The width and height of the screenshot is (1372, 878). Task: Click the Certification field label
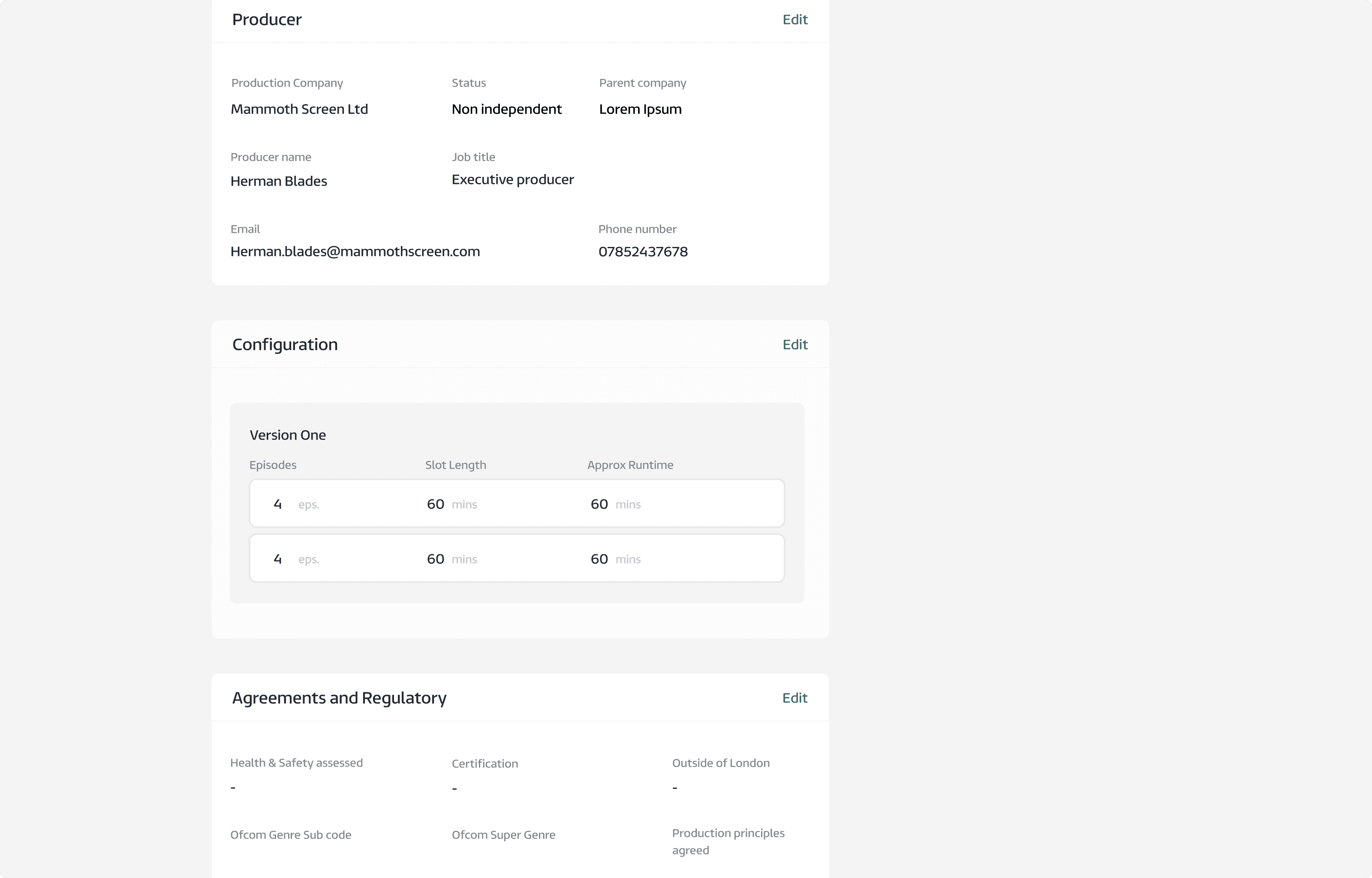pos(484,764)
